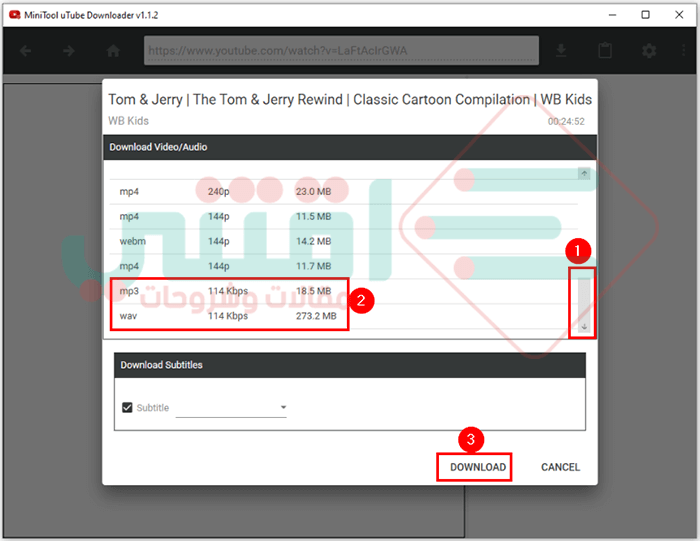
Task: Click the format list scroll-up arrow
Action: [584, 173]
